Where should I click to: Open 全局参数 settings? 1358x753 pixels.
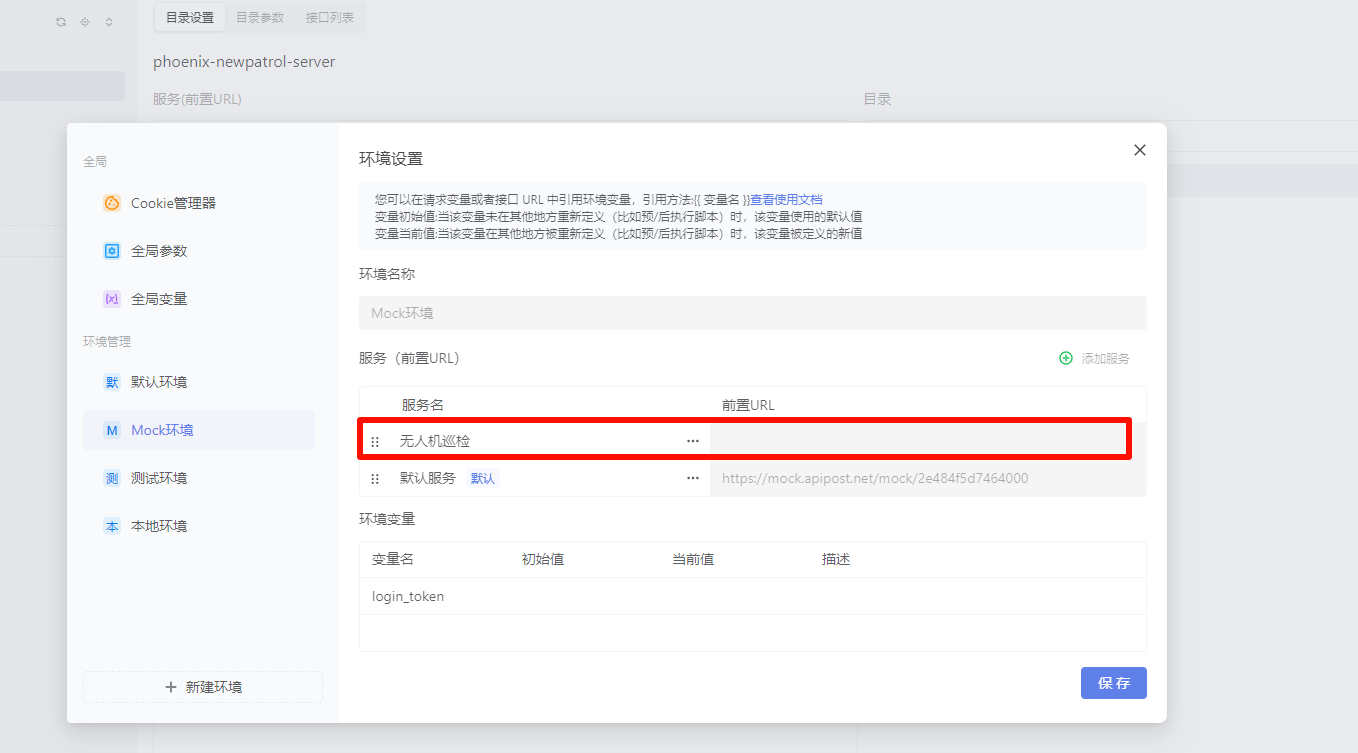click(x=199, y=251)
